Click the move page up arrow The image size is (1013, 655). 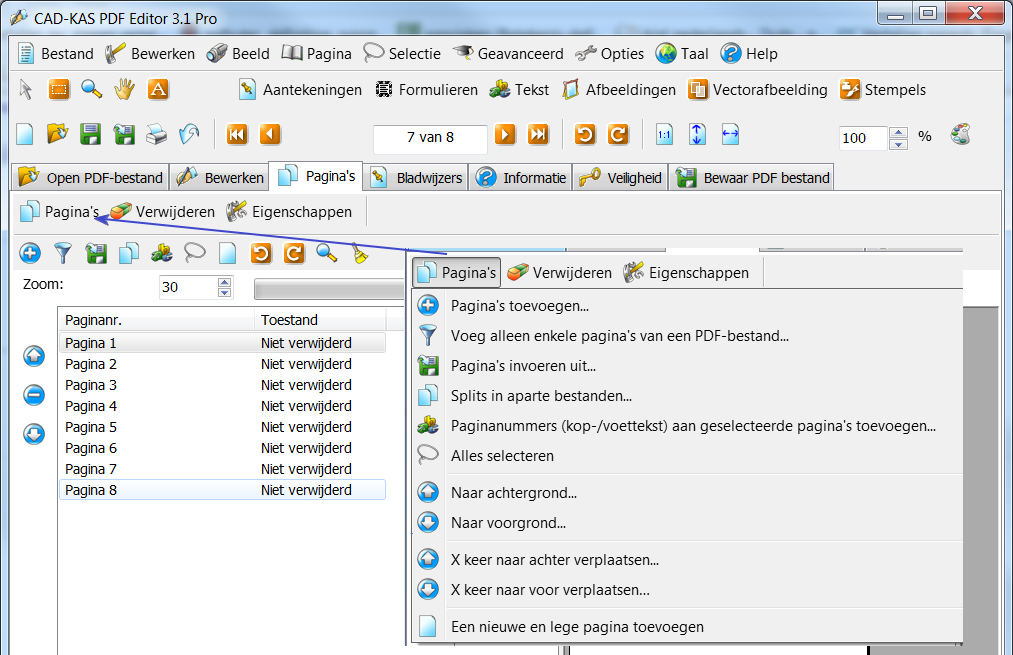coord(34,355)
